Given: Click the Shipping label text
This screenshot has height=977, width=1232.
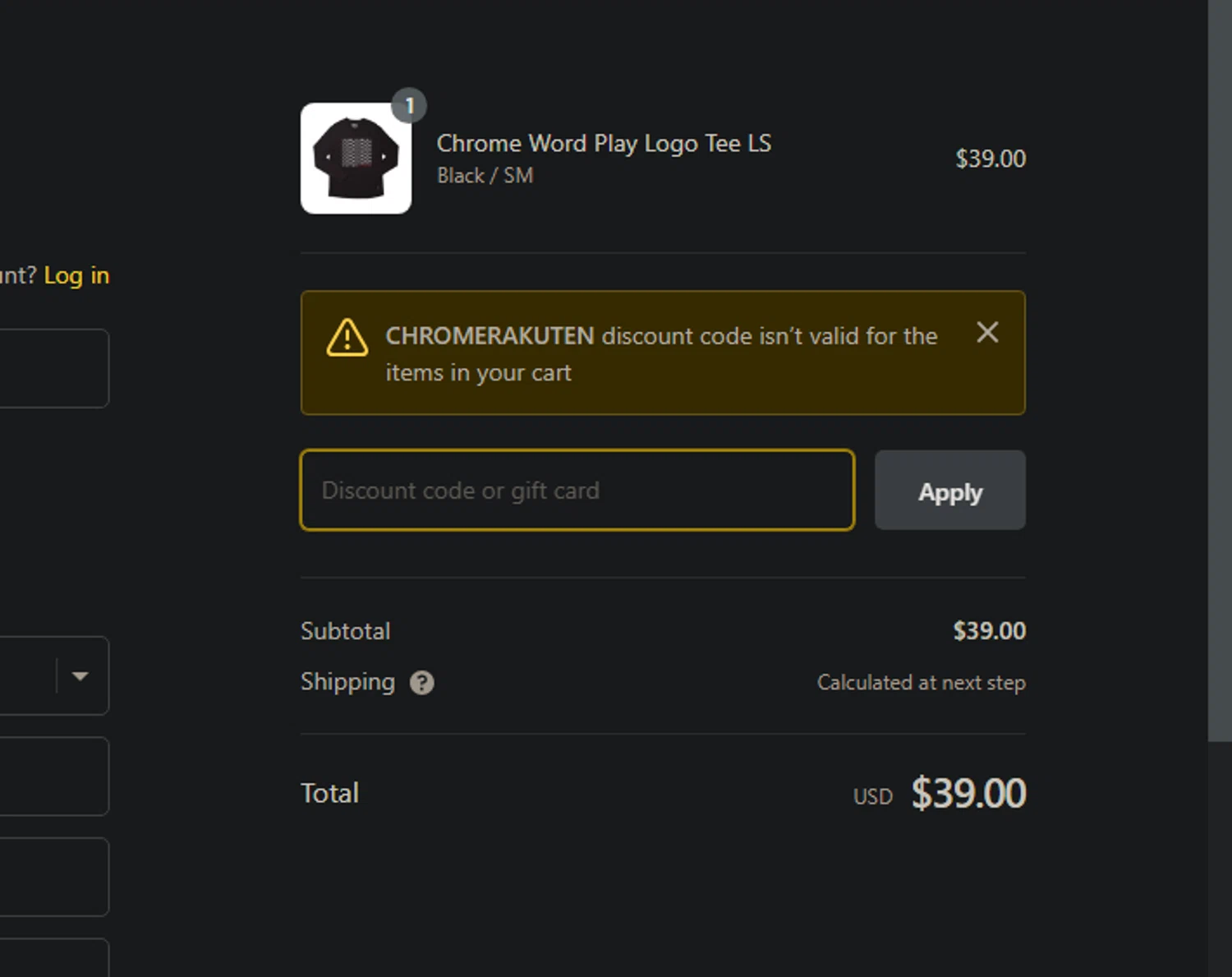Looking at the screenshot, I should (x=347, y=682).
